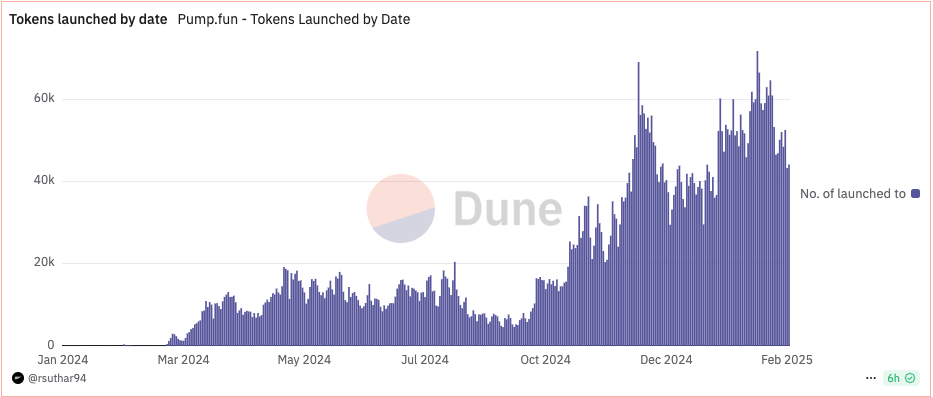Open the @rsuthar94 author profile link

pos(57,378)
